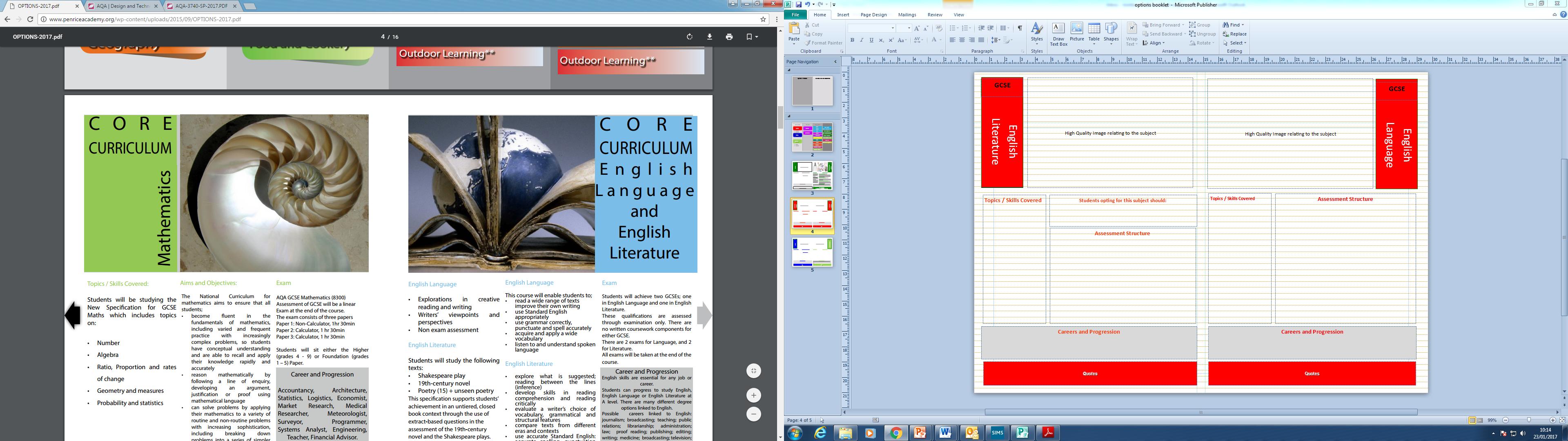Screen dimensions: 1568x441
Task: Select page 3 thumbnail in navigation
Action: tap(812, 176)
